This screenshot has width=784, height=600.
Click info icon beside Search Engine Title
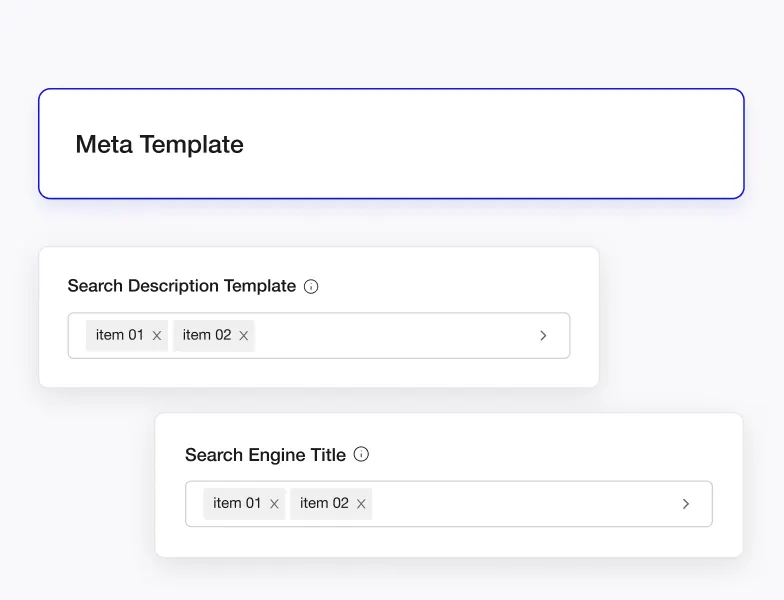(x=361, y=454)
